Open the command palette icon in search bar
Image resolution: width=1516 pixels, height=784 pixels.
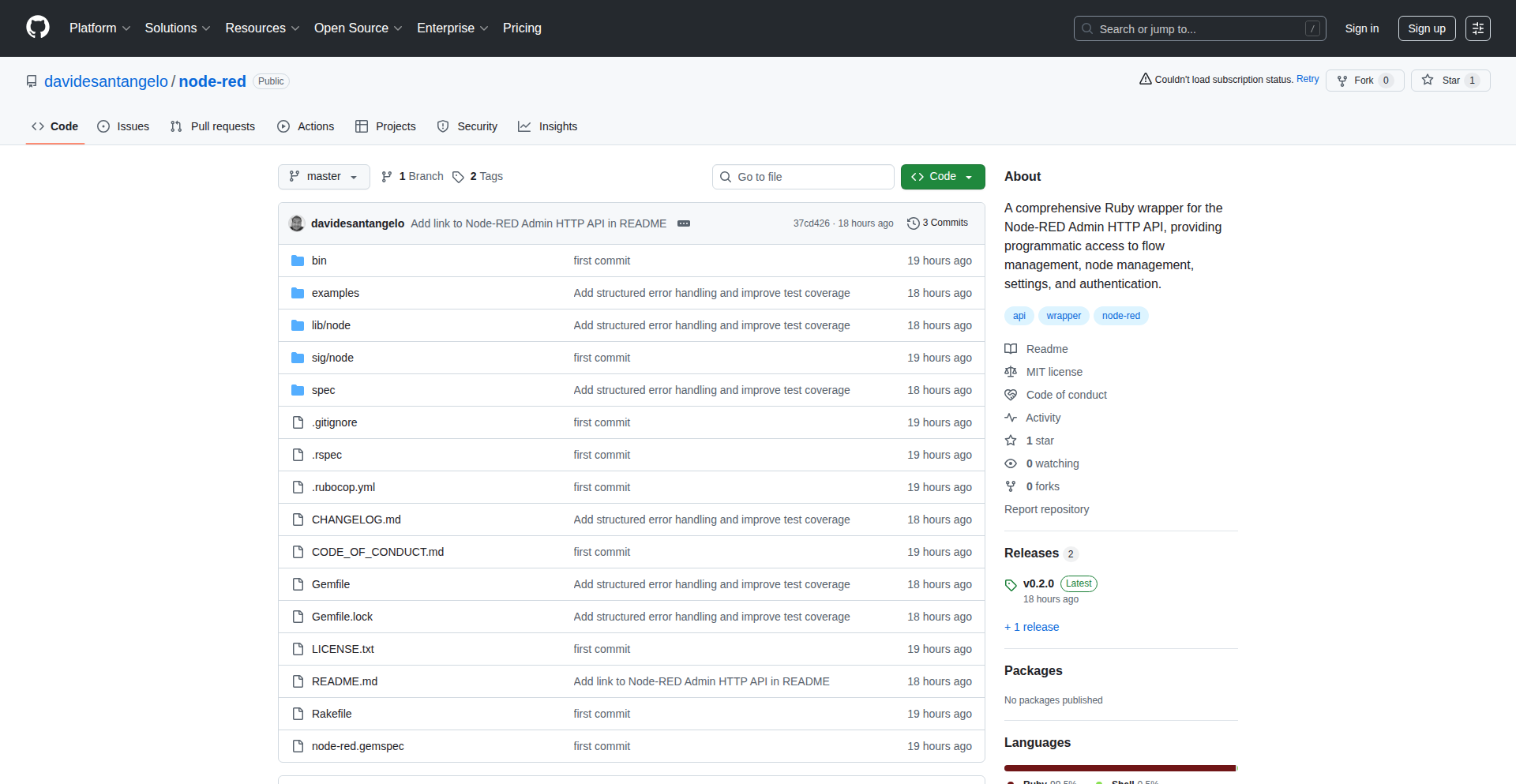pyautogui.click(x=1313, y=28)
